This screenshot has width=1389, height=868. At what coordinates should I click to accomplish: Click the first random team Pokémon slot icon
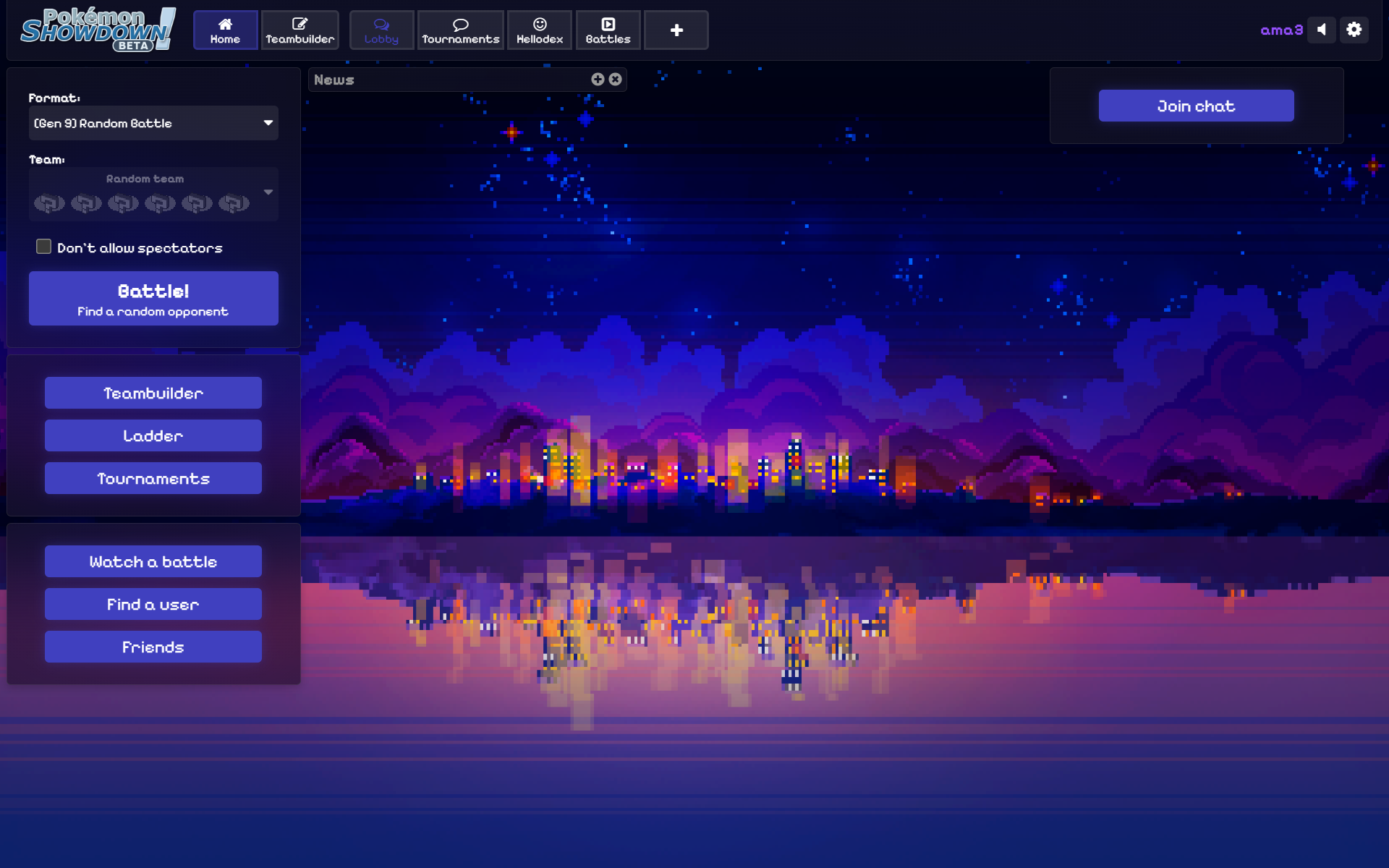[49, 203]
